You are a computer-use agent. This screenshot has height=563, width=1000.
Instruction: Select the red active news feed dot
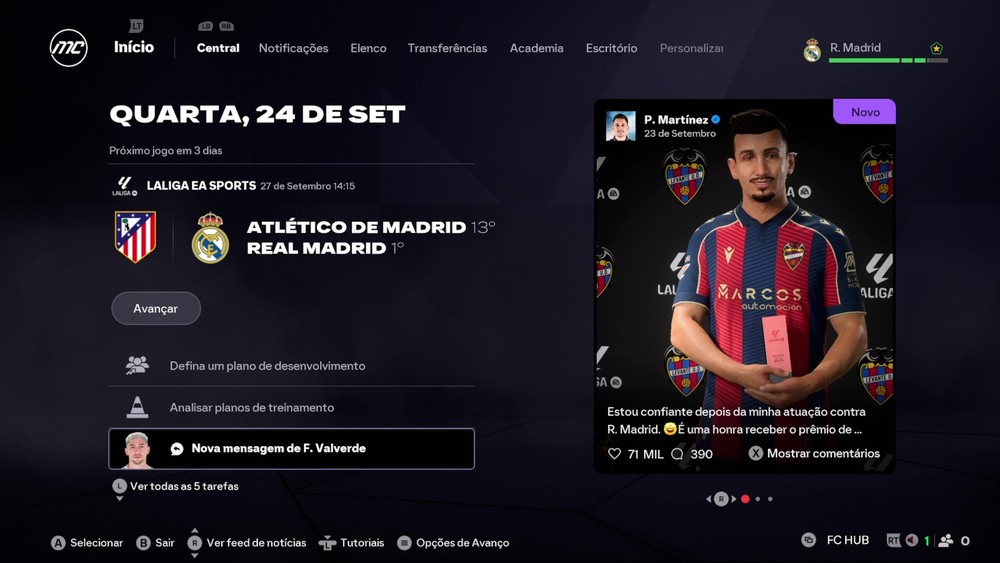pos(745,499)
